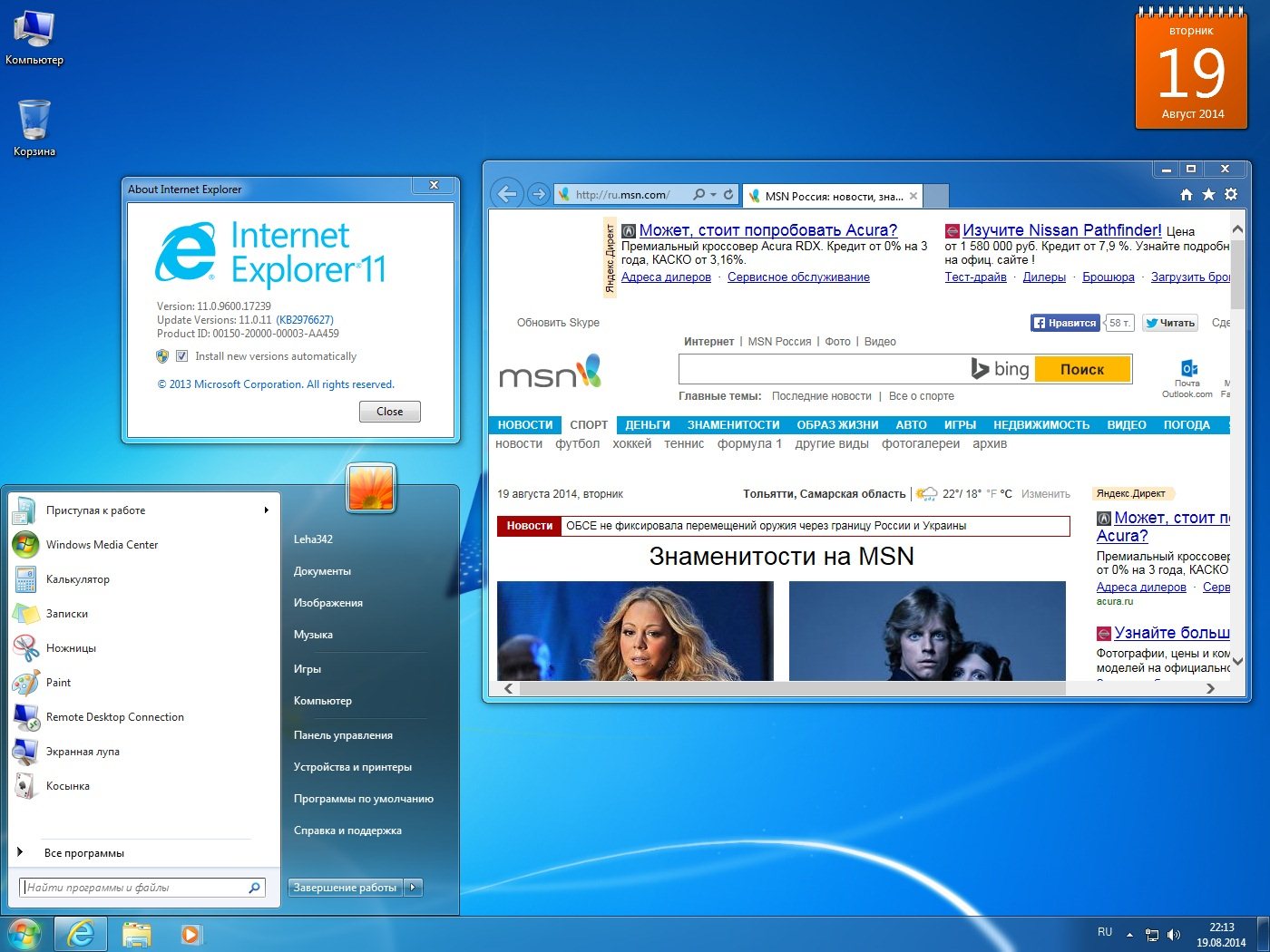1270x952 pixels.
Task: Expand Приступая к работе submenu arrow
Action: pyautogui.click(x=266, y=510)
